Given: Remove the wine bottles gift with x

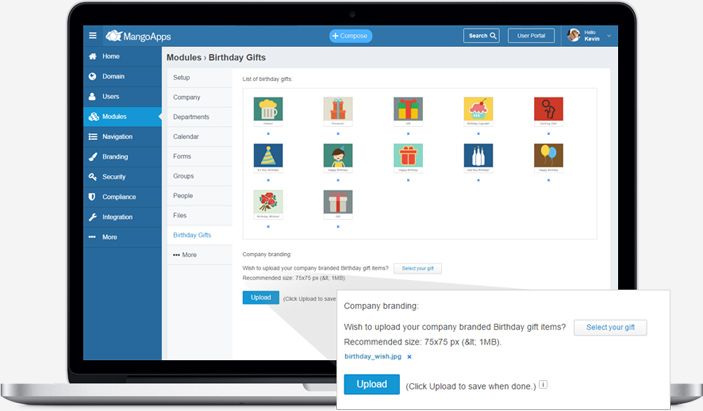Looking at the screenshot, I should pos(478,180).
